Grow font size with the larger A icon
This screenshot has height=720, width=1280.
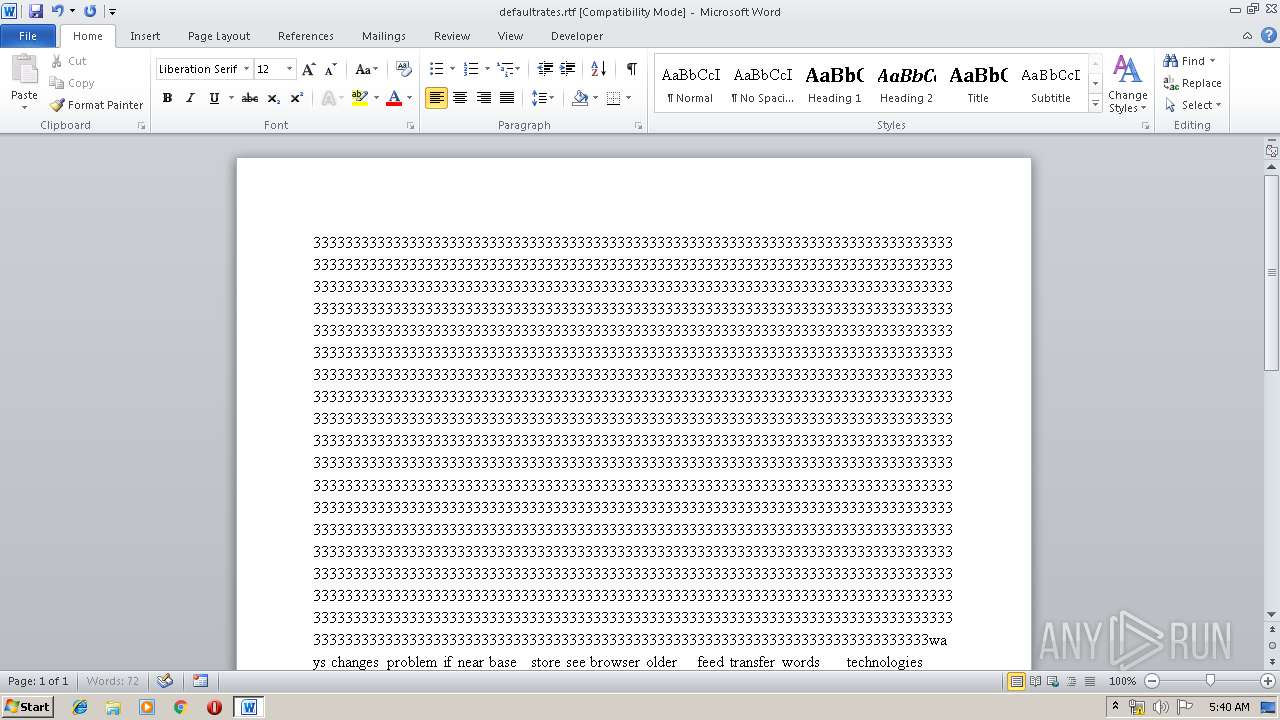[309, 69]
